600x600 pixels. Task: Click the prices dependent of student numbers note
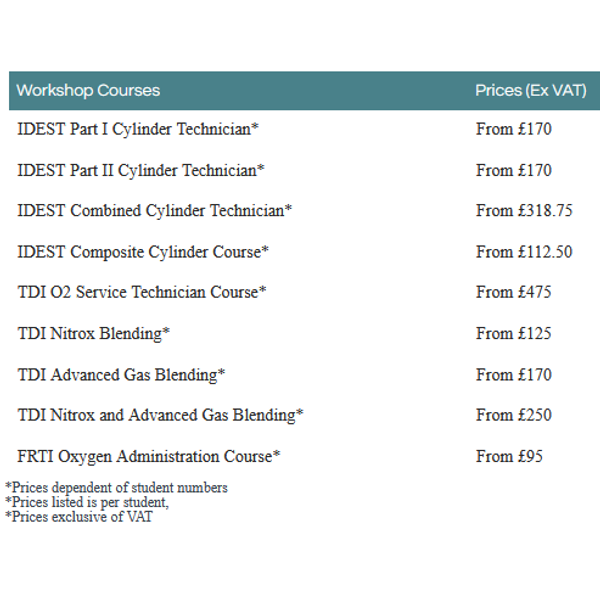[x=116, y=488]
